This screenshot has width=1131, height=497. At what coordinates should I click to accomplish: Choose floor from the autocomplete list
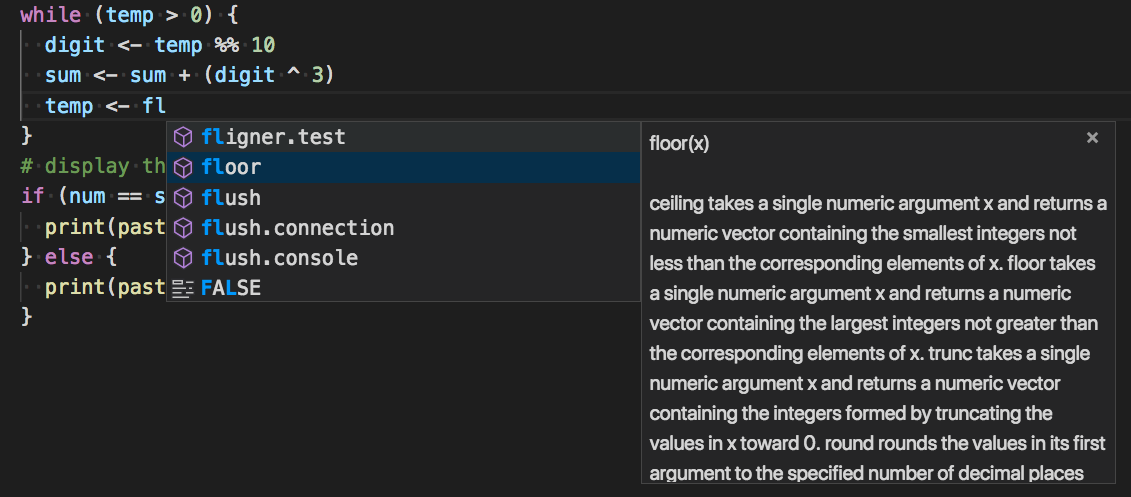(231, 167)
